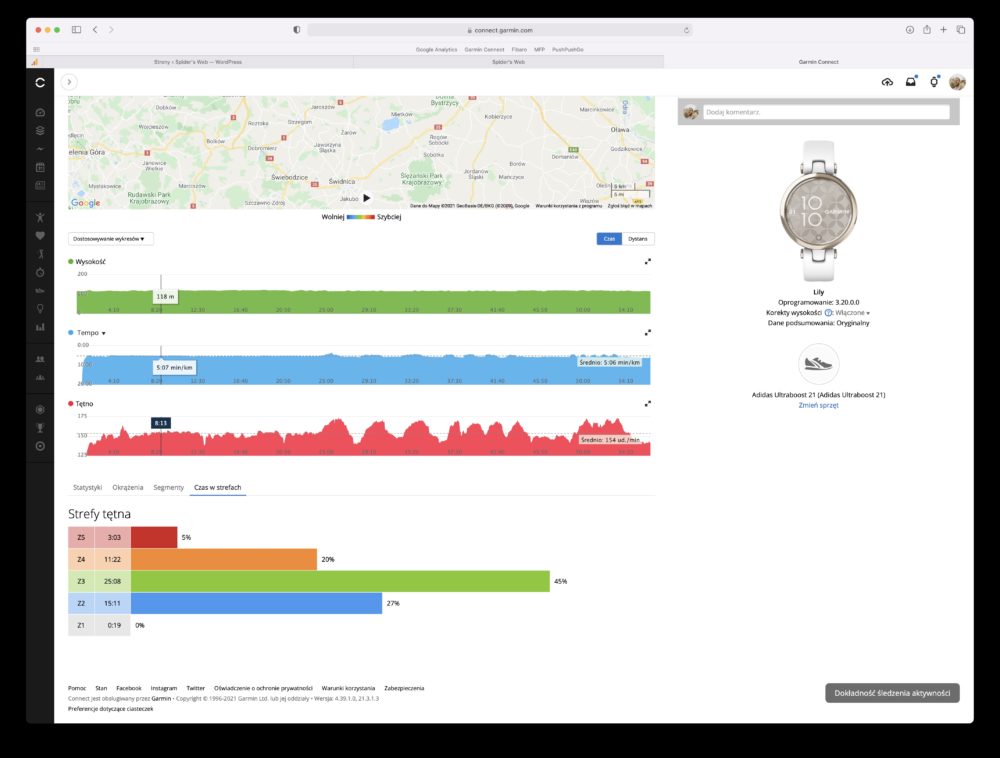Click the Z4 orange heart rate zone bar
This screenshot has width=1000, height=758.
coord(224,559)
